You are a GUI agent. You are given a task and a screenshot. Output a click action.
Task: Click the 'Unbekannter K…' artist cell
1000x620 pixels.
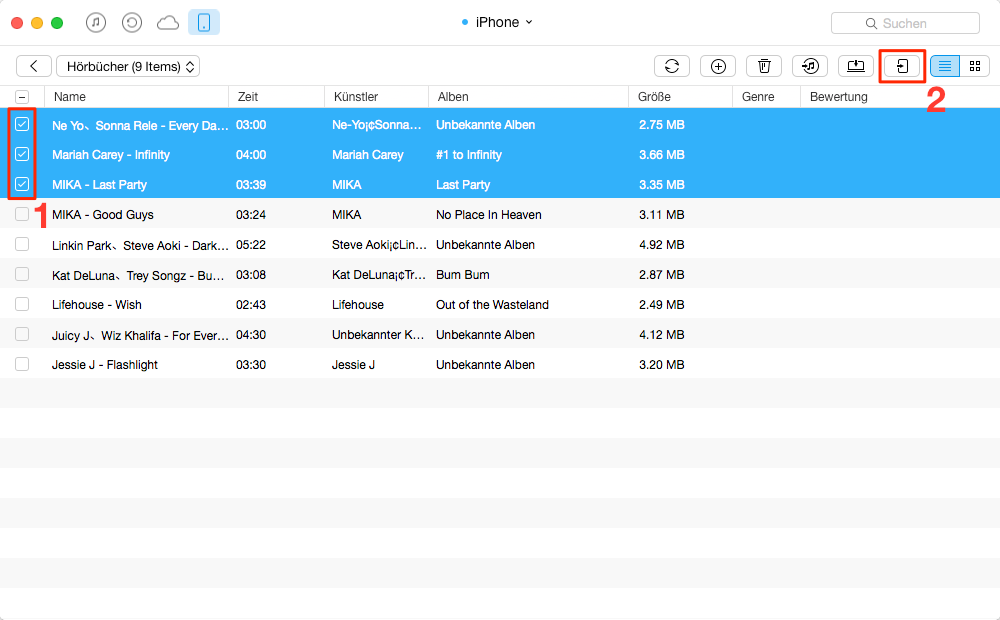[378, 335]
